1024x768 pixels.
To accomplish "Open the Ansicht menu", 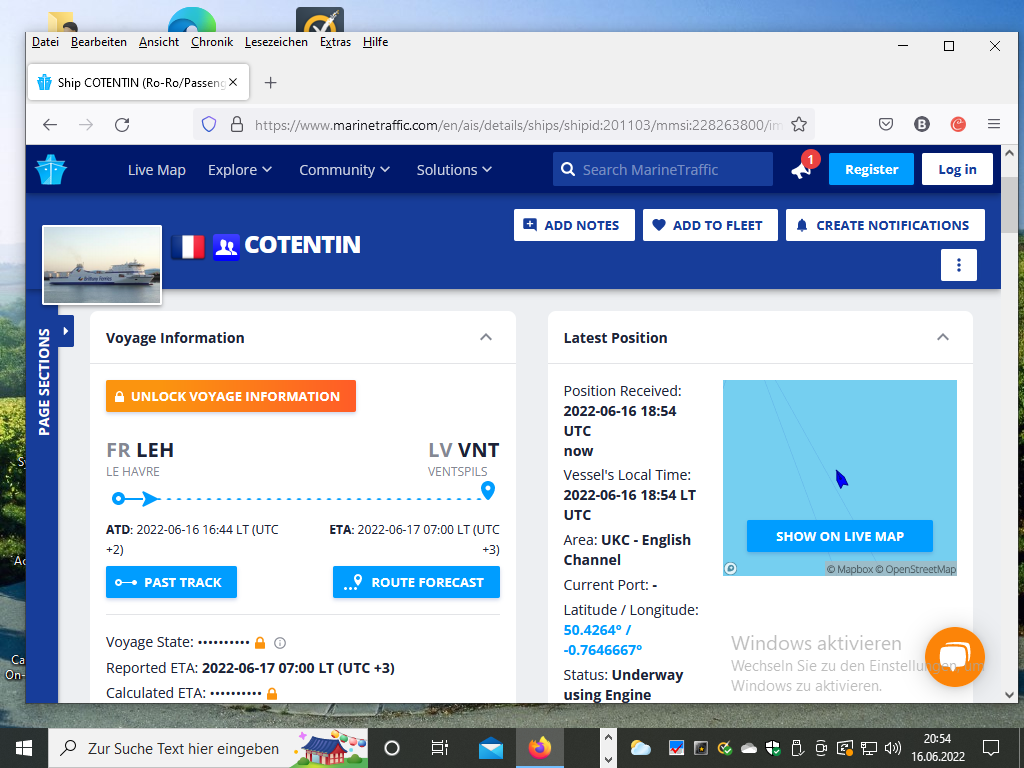I will [159, 42].
